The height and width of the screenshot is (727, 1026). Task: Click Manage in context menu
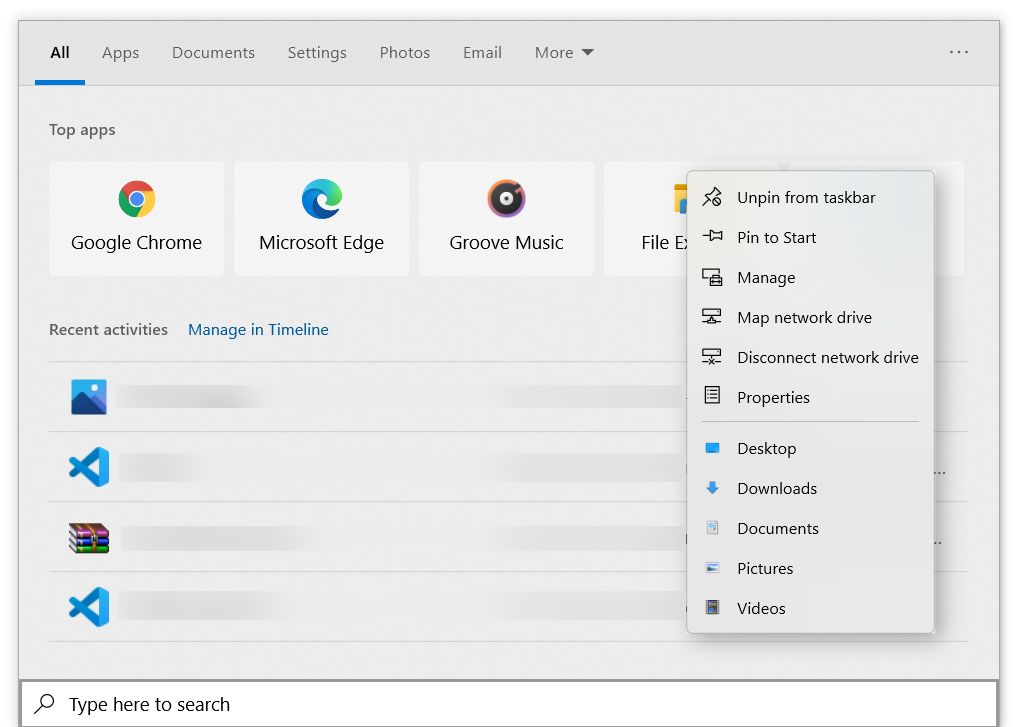[x=810, y=277]
